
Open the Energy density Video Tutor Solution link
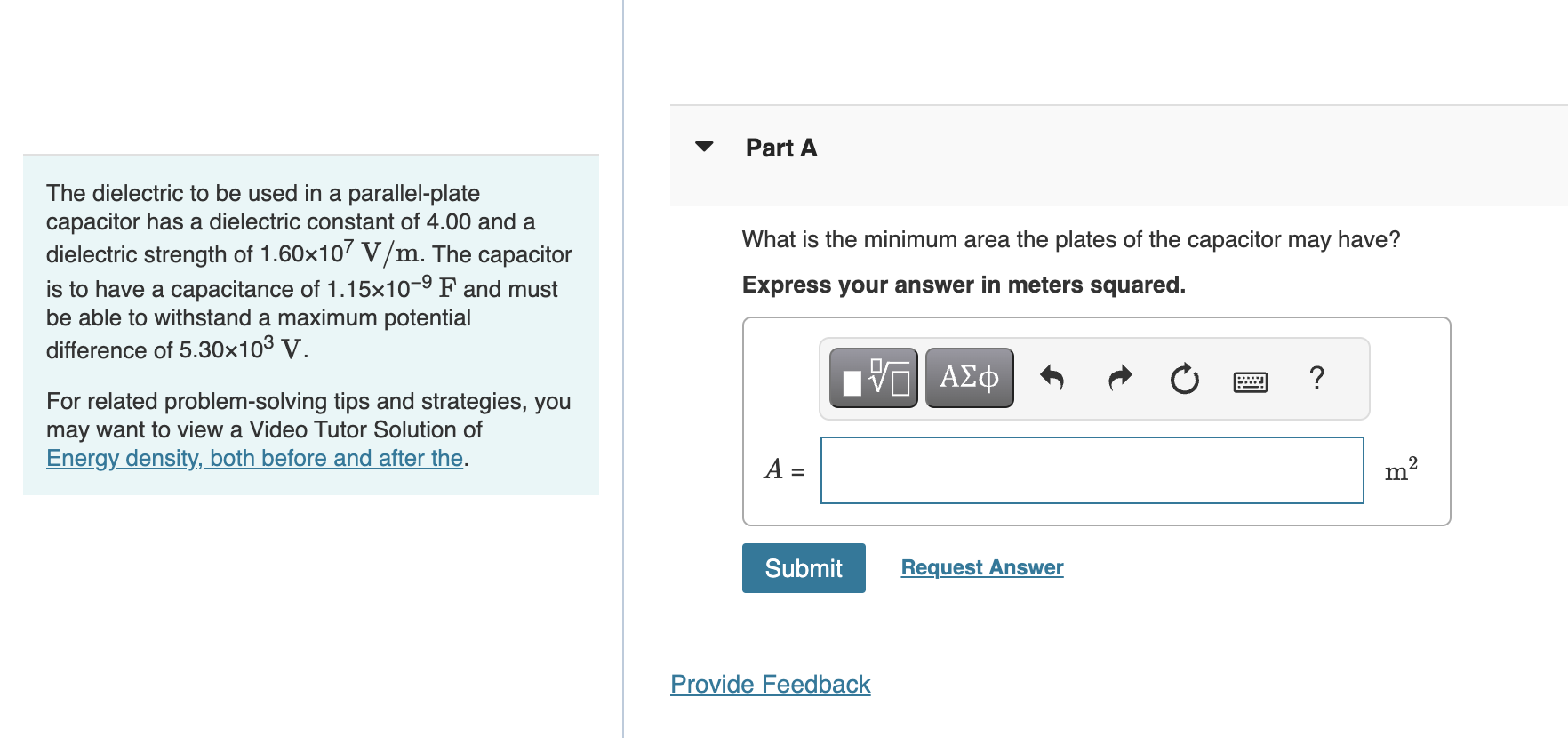(254, 458)
